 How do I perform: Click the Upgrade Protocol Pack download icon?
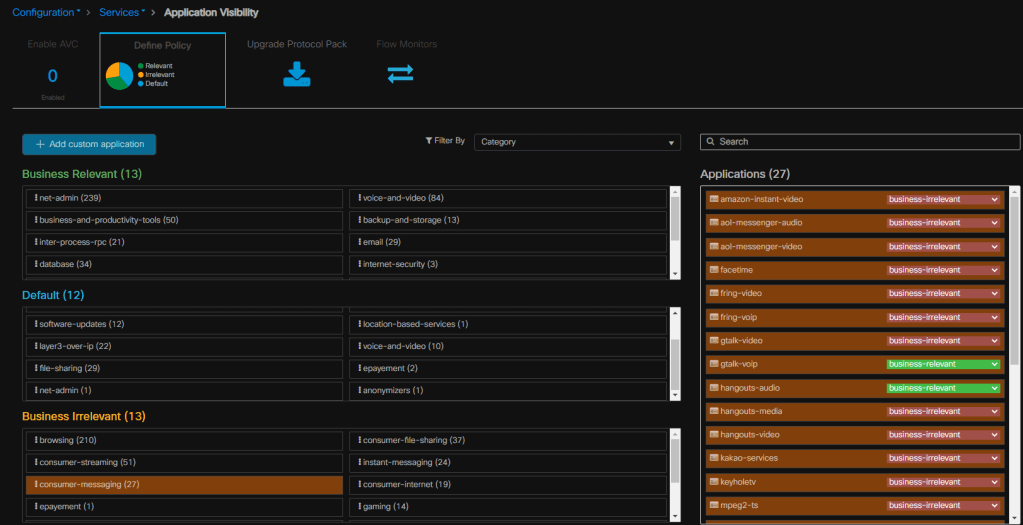[x=296, y=75]
